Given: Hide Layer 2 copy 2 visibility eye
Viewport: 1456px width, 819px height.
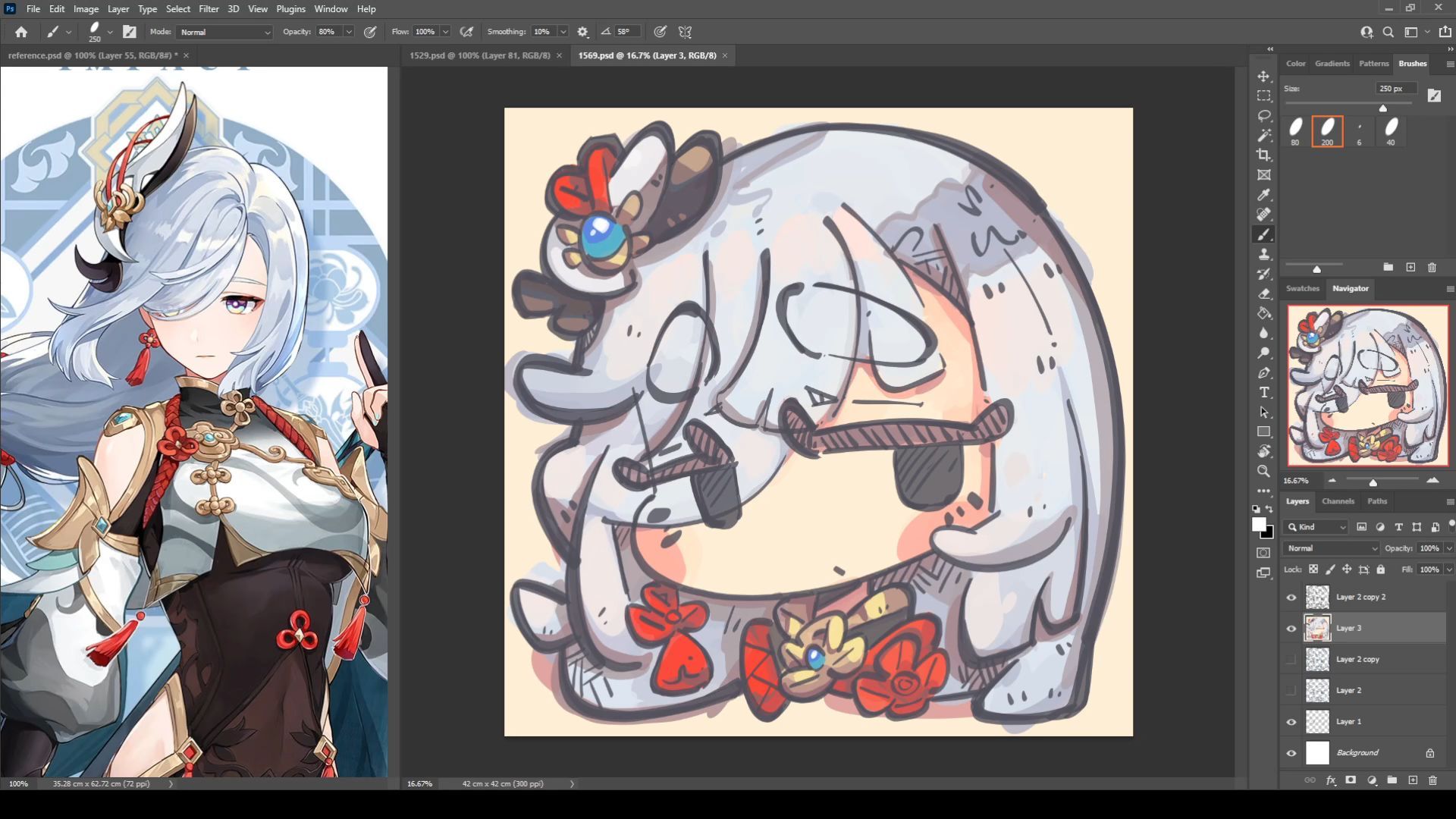Looking at the screenshot, I should click(1291, 597).
